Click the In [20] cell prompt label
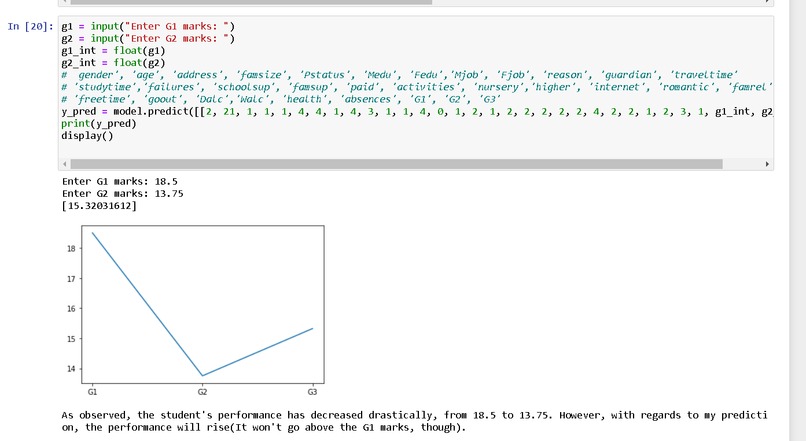The height and width of the screenshot is (441, 806). click(30, 26)
